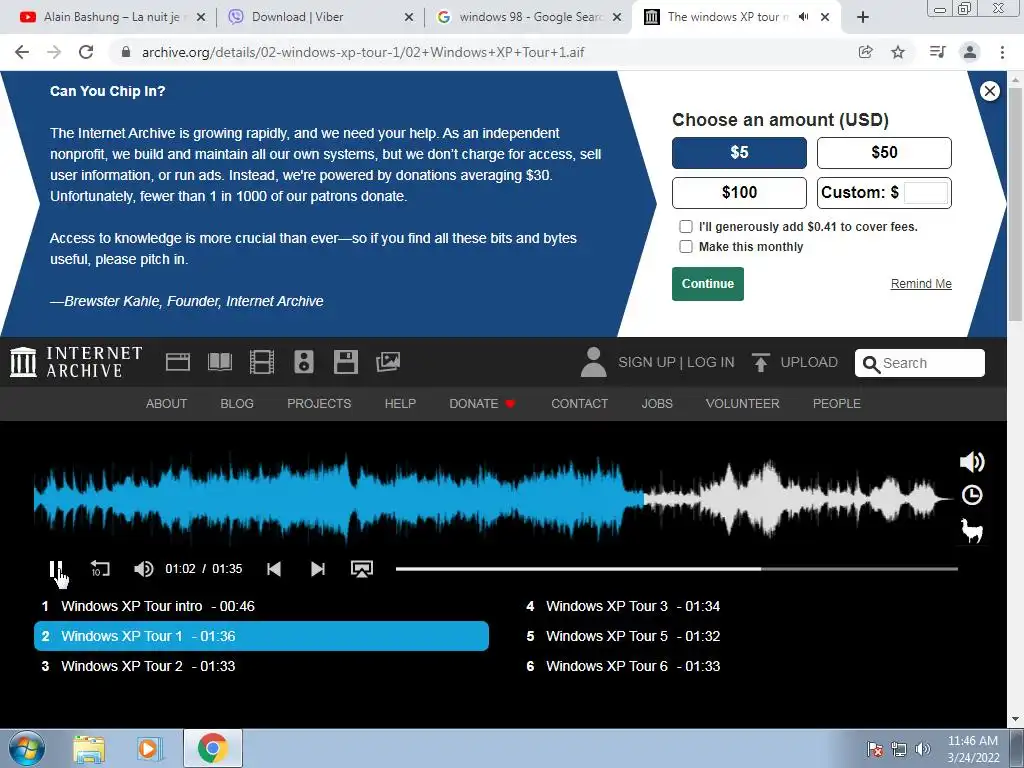Select the $5 donation amount
Image resolution: width=1024 pixels, height=768 pixels.
pyautogui.click(x=739, y=153)
